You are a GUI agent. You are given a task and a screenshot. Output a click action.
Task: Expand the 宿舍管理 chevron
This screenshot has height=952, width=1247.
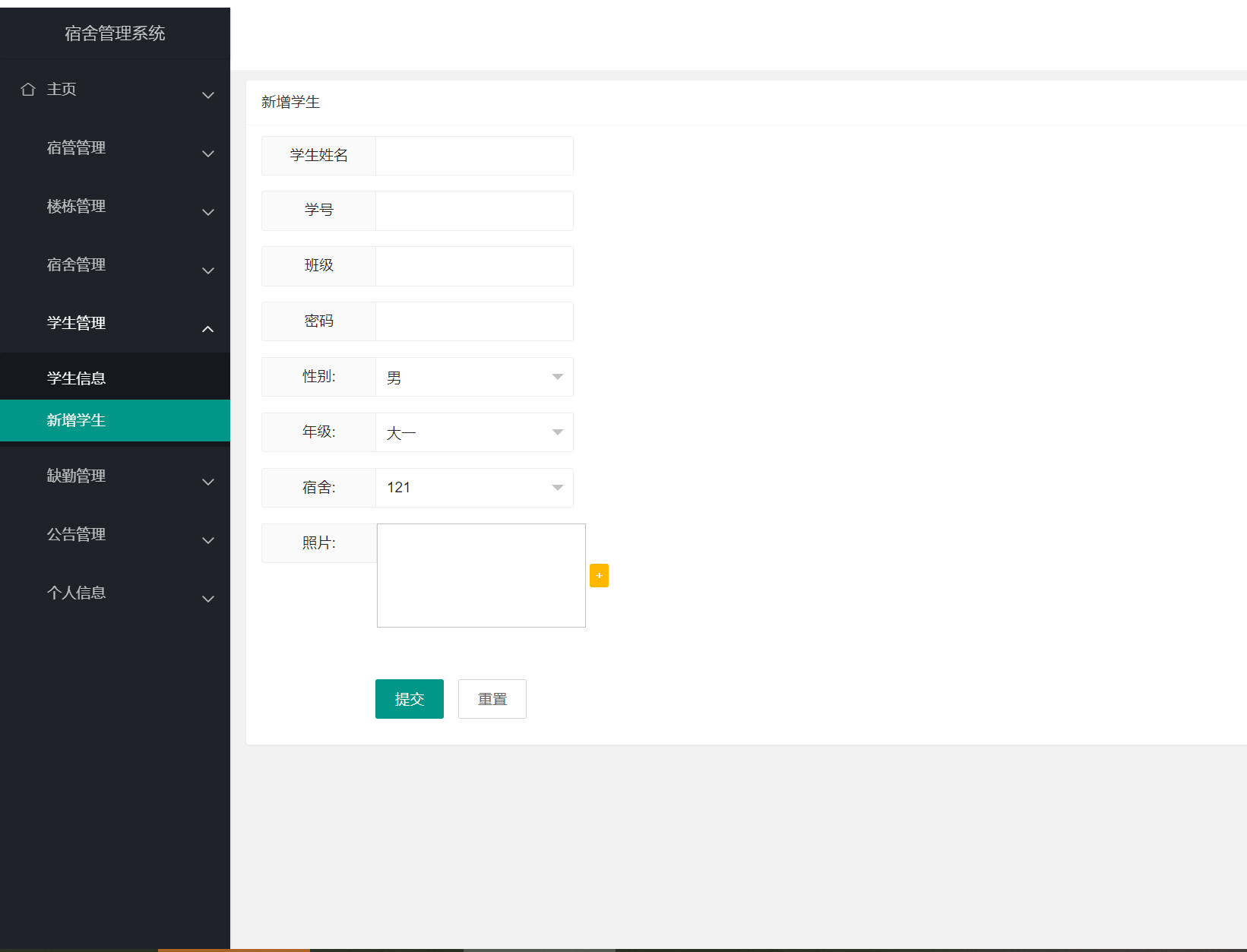(x=207, y=270)
